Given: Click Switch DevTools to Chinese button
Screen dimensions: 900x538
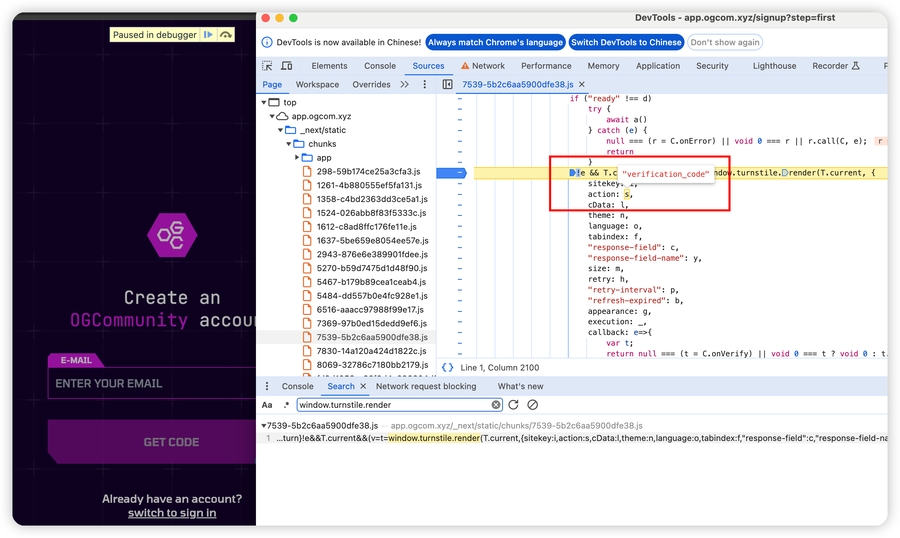Looking at the screenshot, I should click(627, 42).
